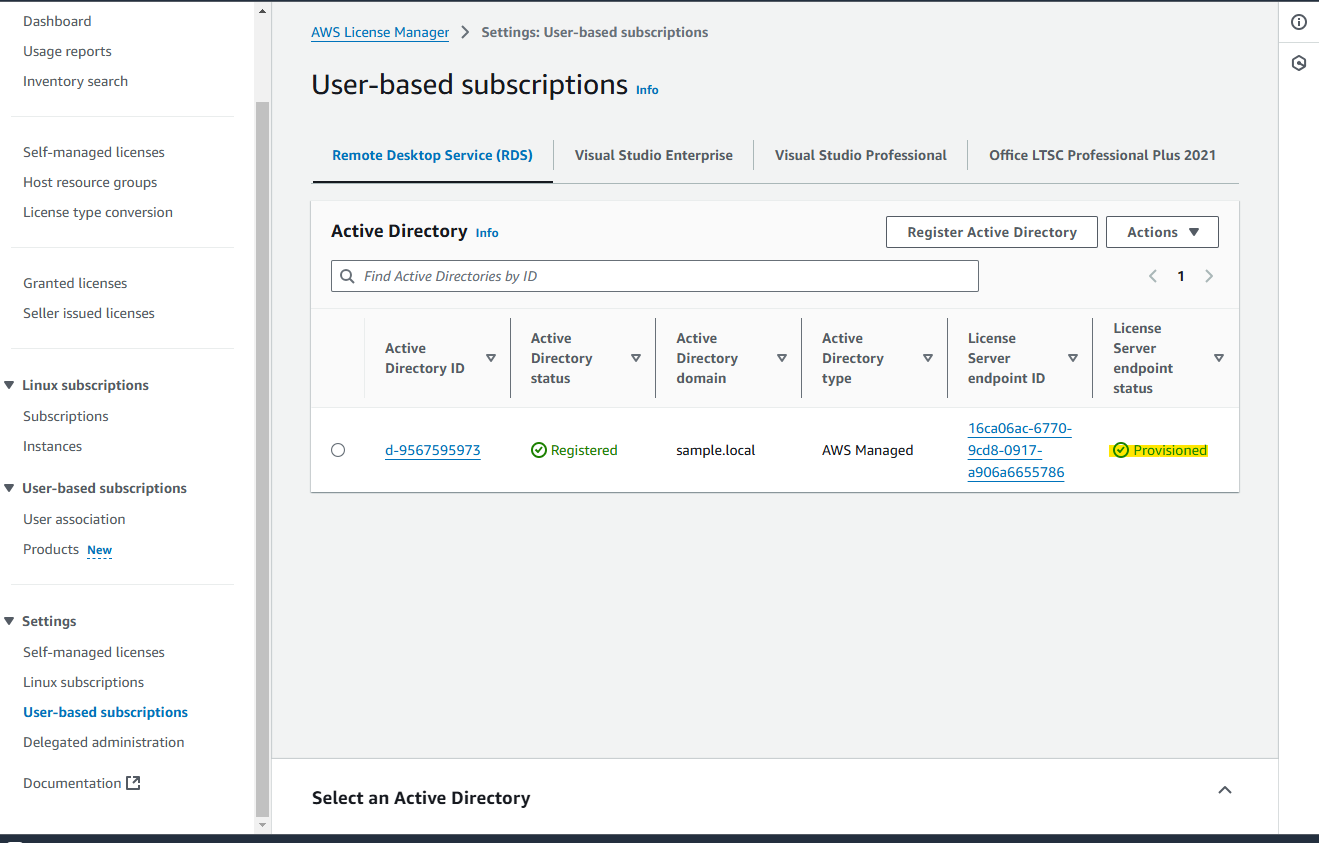Click the green check icon next to Provisioned

(1121, 450)
